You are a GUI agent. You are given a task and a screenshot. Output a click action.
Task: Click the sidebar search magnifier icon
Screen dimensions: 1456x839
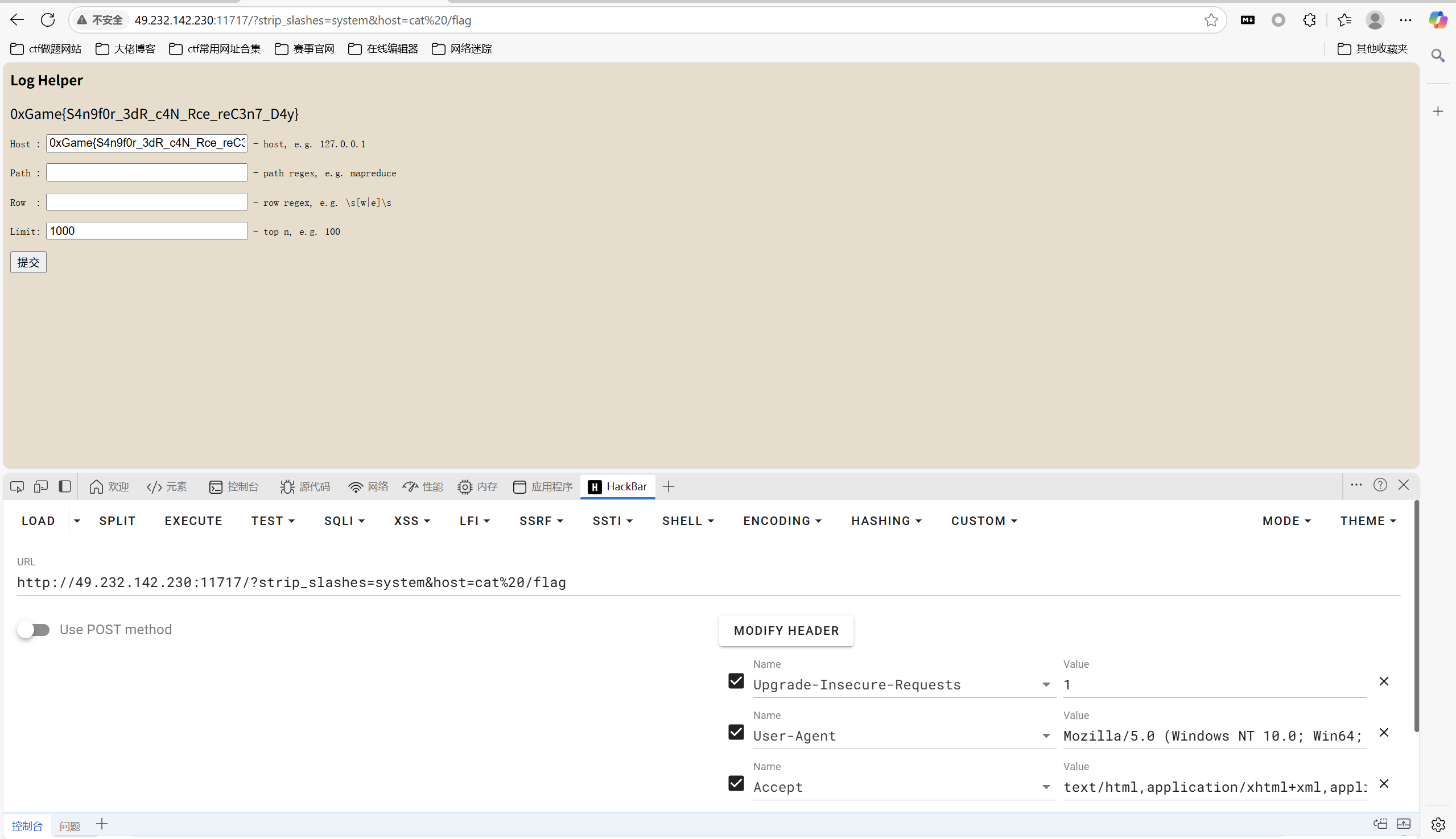click(1438, 55)
